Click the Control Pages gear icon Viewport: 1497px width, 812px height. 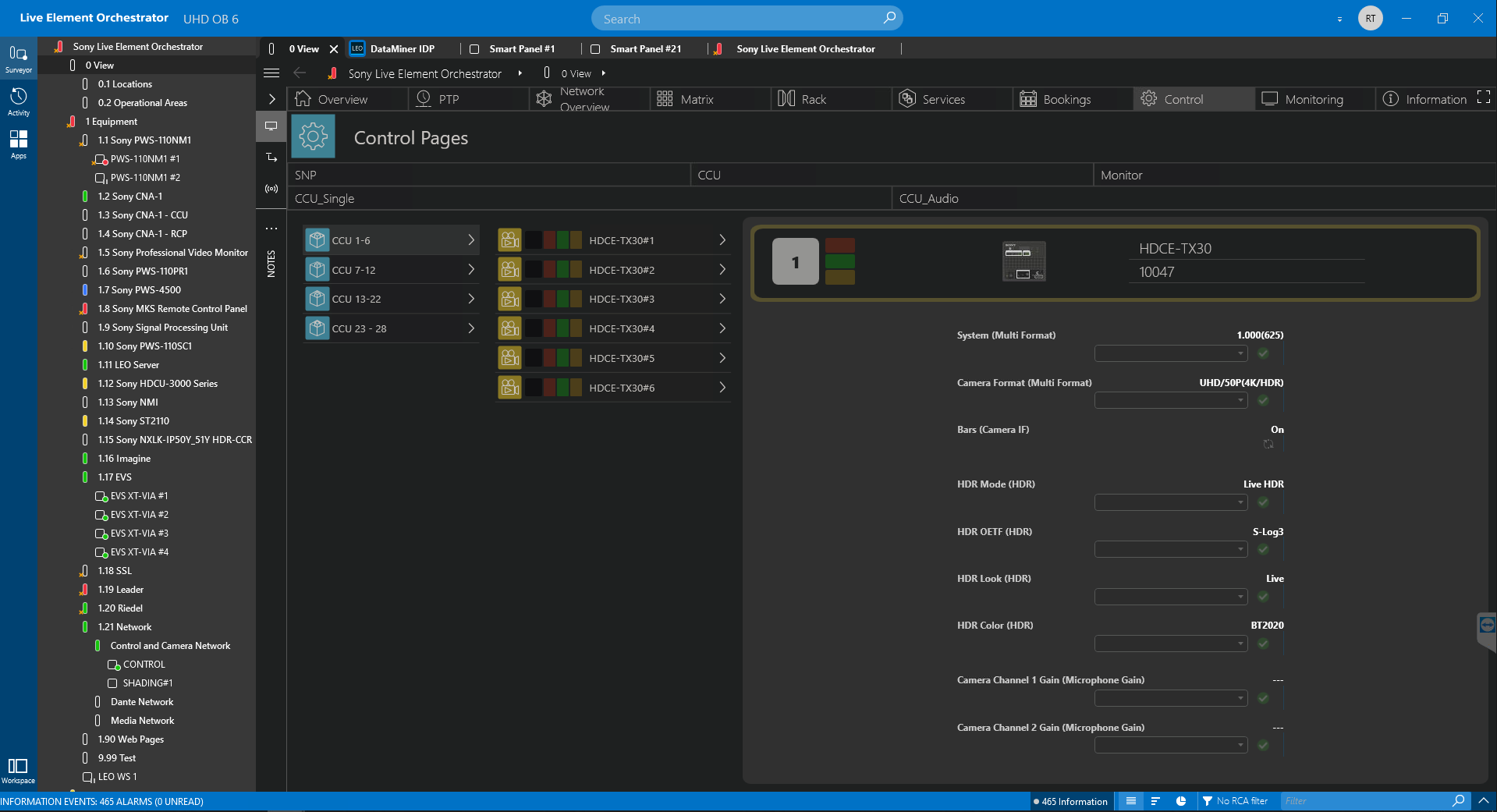click(314, 137)
